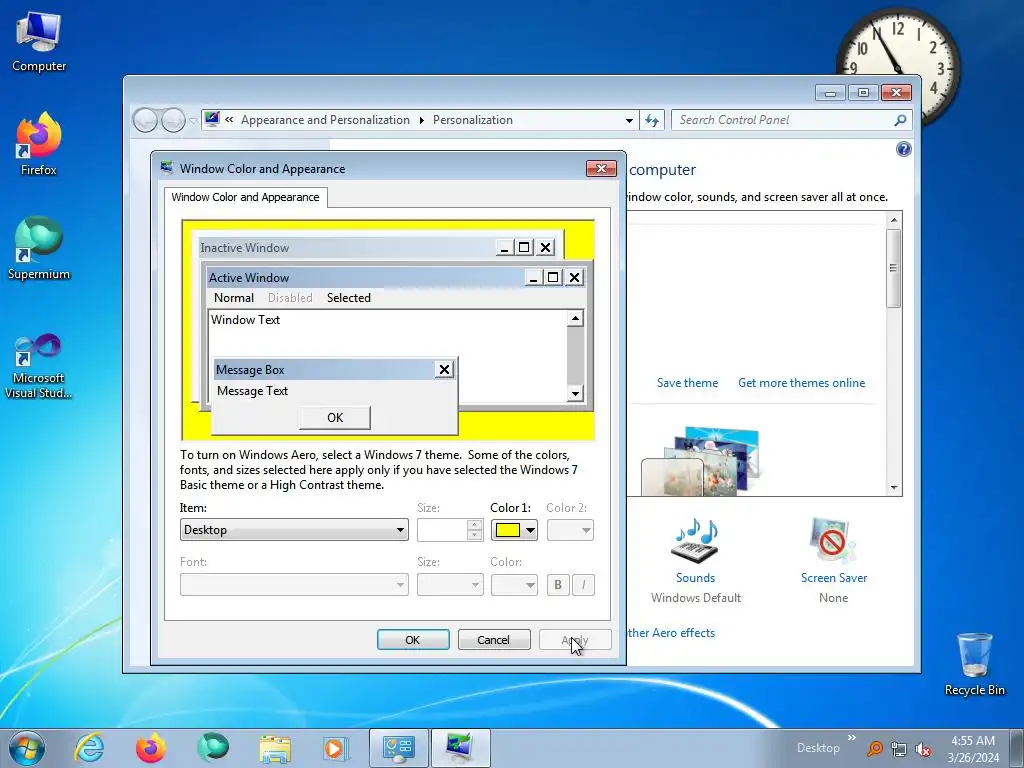Open Get more themes online link
This screenshot has height=768, width=1024.
click(x=801, y=383)
